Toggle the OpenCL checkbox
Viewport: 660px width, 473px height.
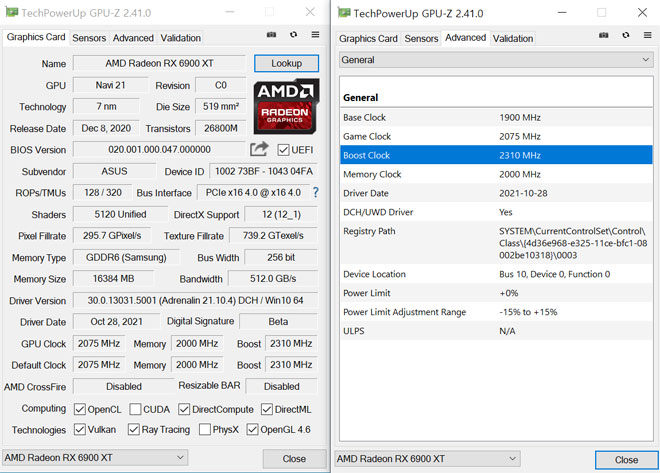pyautogui.click(x=80, y=409)
